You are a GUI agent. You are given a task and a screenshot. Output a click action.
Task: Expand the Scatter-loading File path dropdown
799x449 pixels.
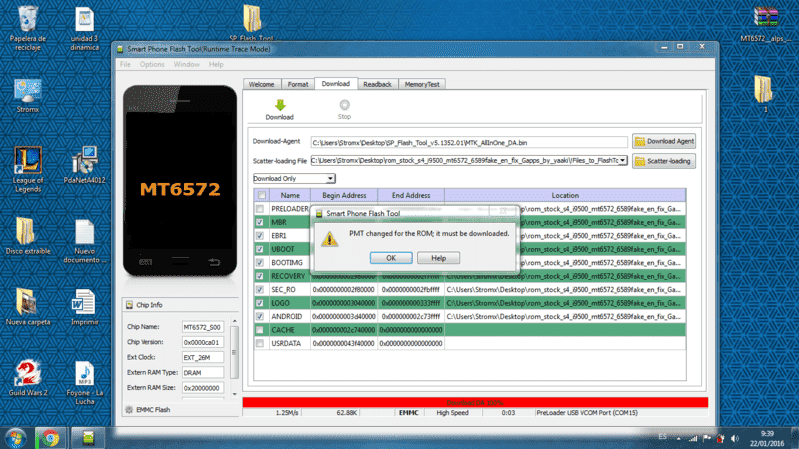click(622, 161)
